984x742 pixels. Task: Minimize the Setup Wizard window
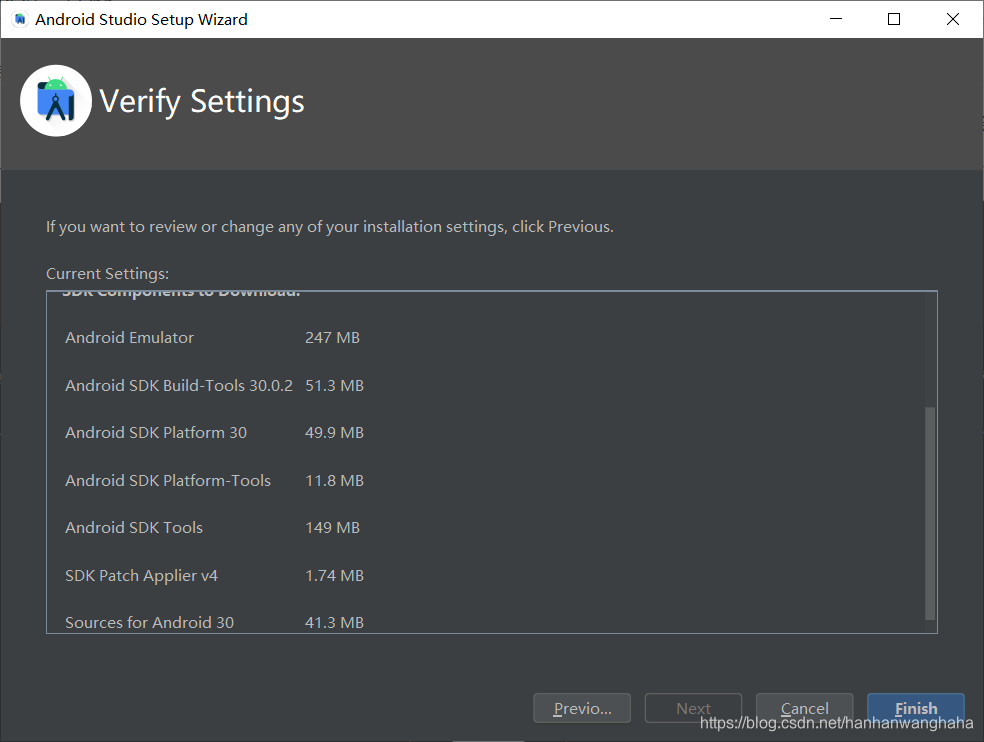pyautogui.click(x=836, y=19)
